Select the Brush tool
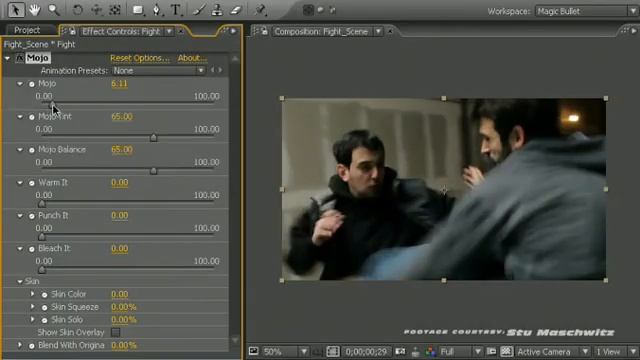Screen dimensions: 640x360 [x=199, y=10]
